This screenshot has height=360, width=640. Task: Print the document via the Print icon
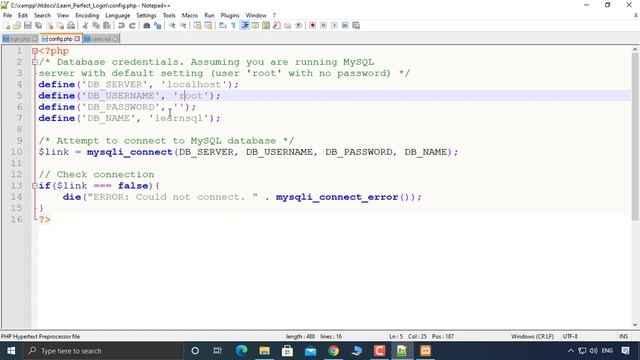pyautogui.click(x=71, y=25)
